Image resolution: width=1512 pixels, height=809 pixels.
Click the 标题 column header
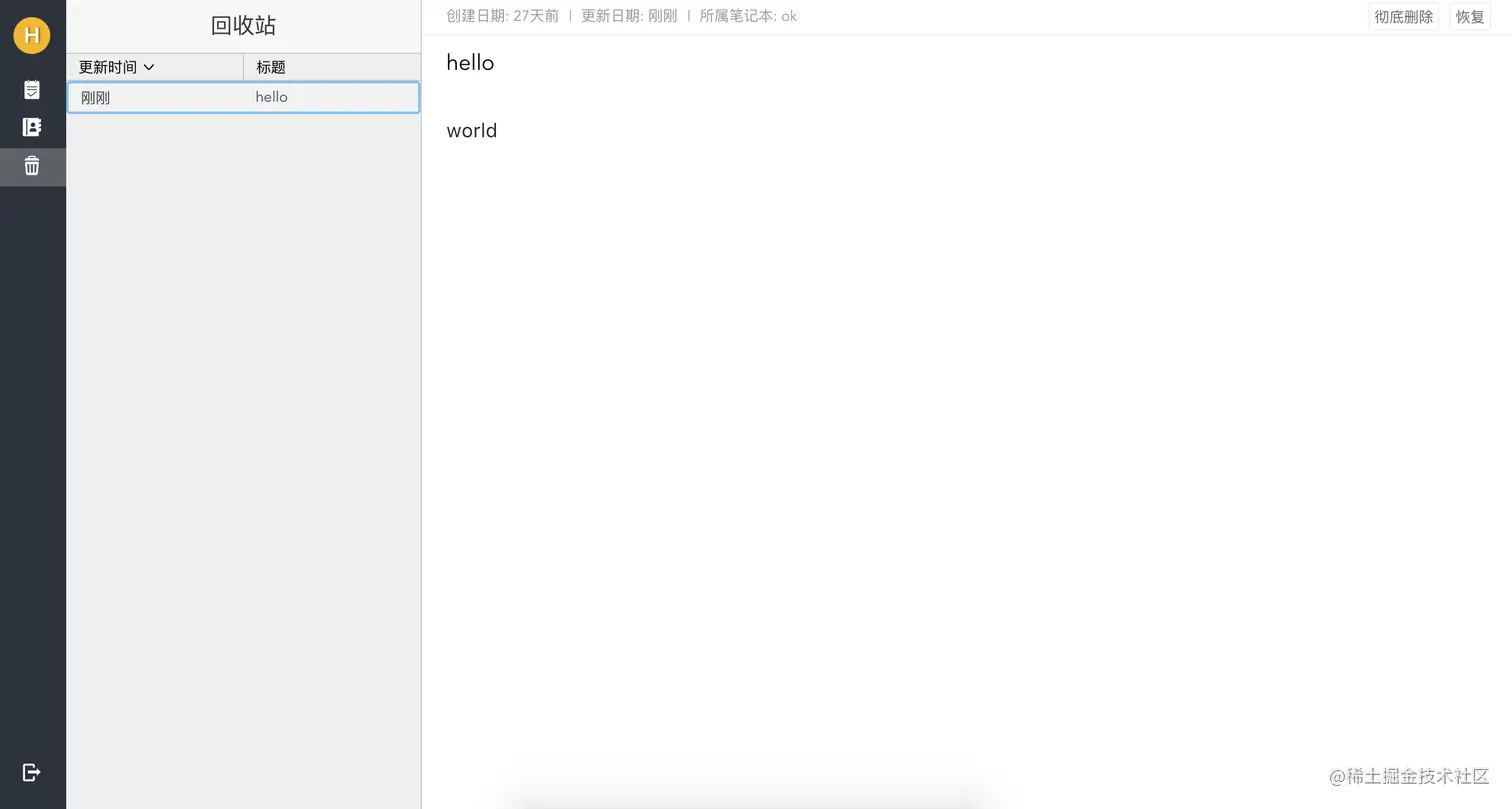[x=332, y=67]
